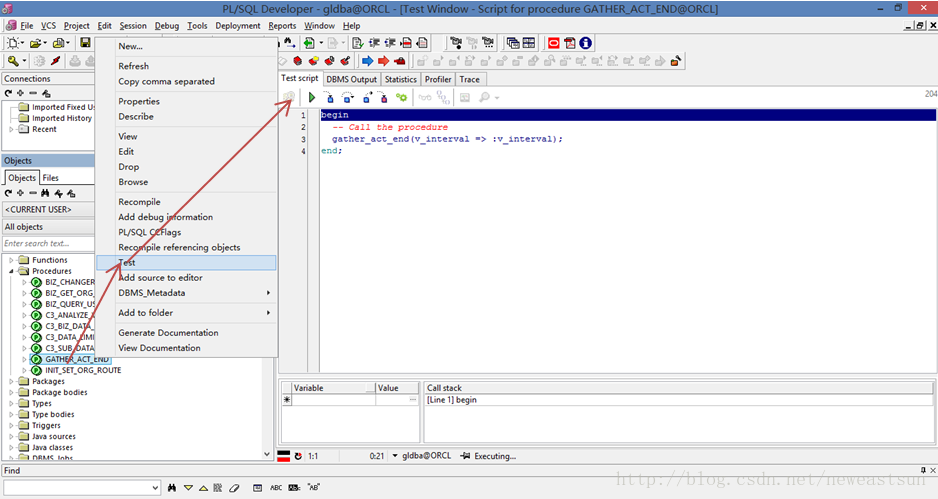Expand the Triggers folder
The image size is (938, 499).
[x=11, y=425]
